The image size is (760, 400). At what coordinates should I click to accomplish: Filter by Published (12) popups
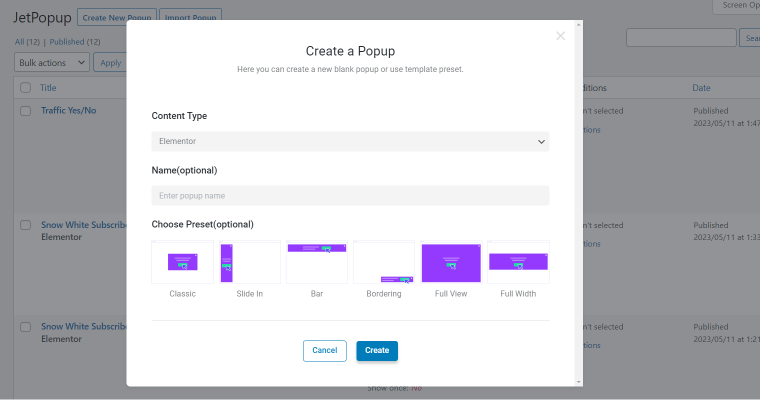75,42
